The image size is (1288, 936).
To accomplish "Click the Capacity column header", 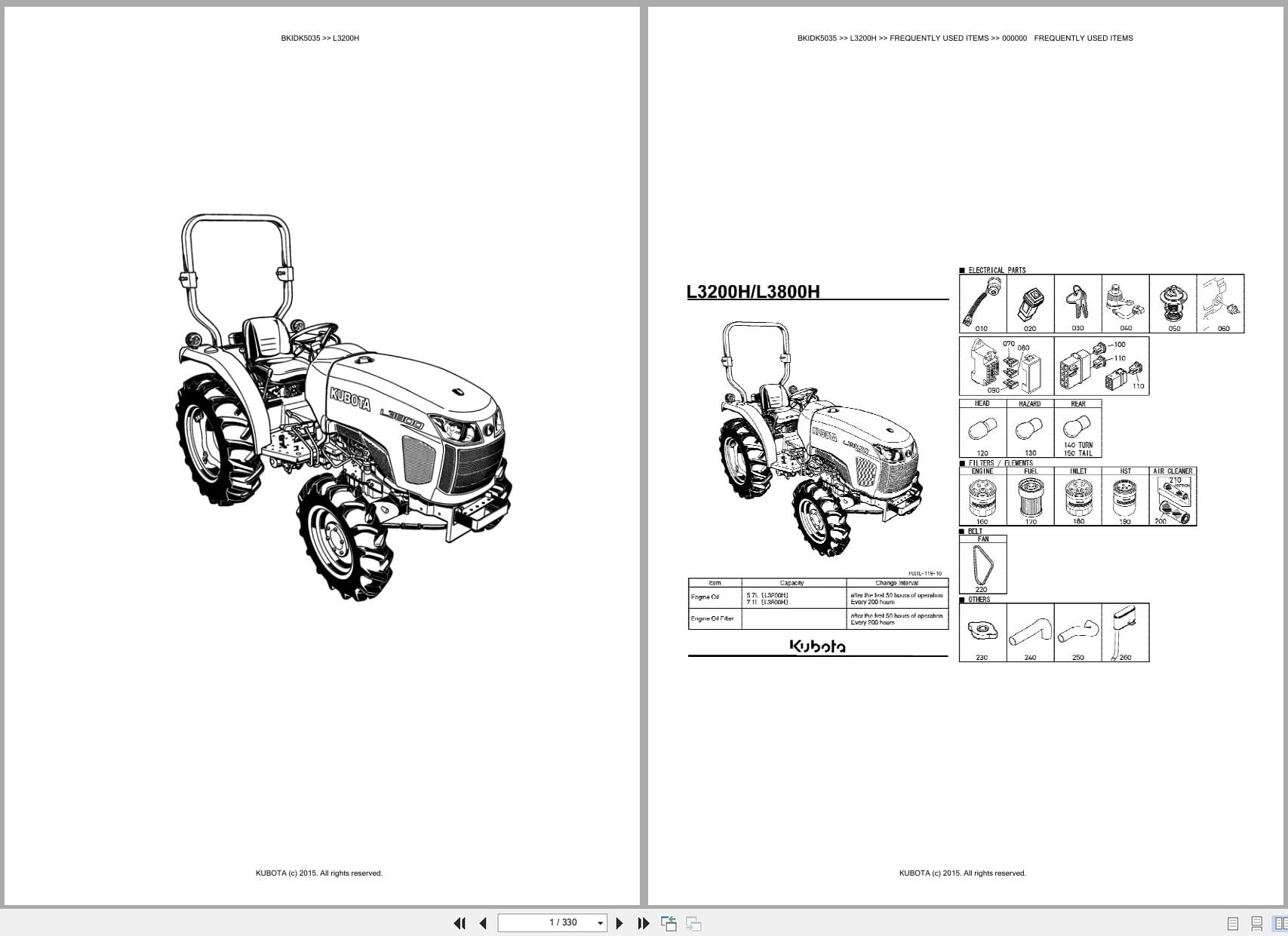I will tap(792, 583).
